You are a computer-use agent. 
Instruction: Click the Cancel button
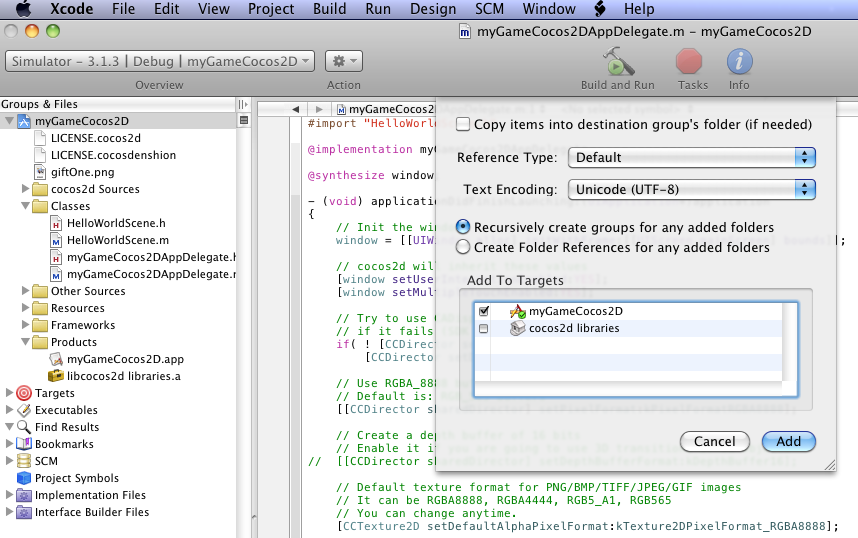[715, 441]
